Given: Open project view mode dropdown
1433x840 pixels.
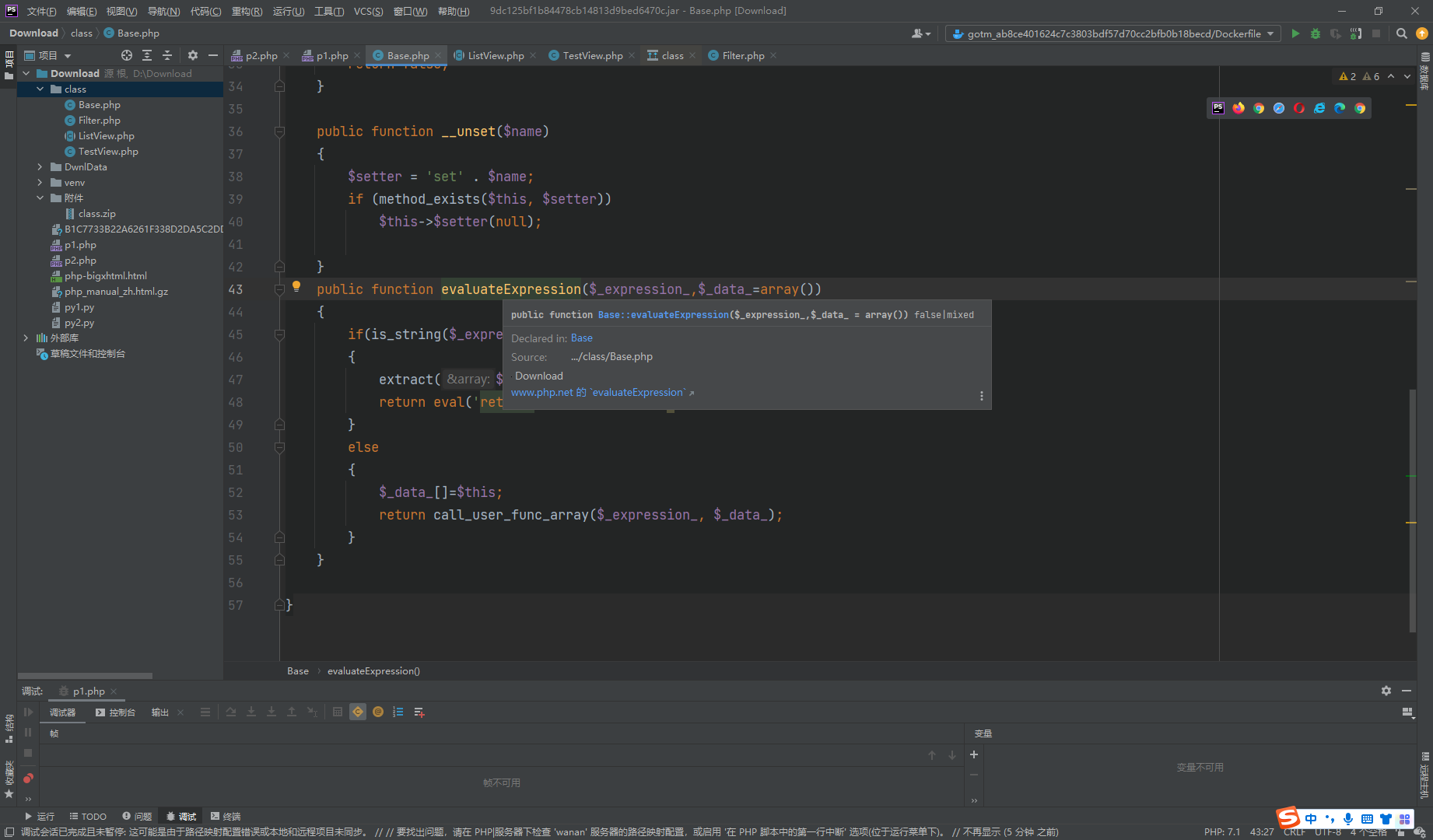Looking at the screenshot, I should pyautogui.click(x=48, y=55).
